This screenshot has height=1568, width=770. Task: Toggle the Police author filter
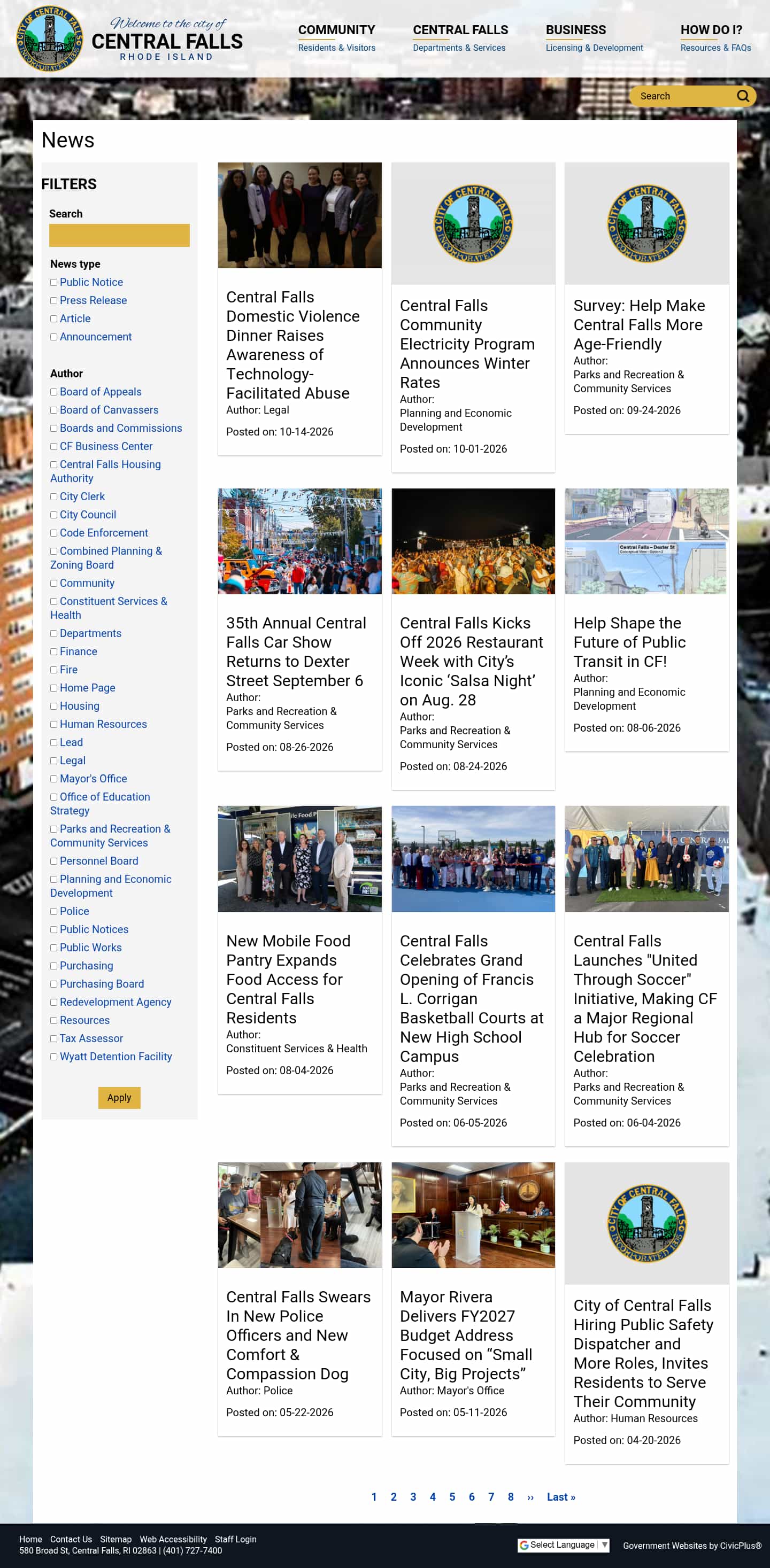[53, 912]
